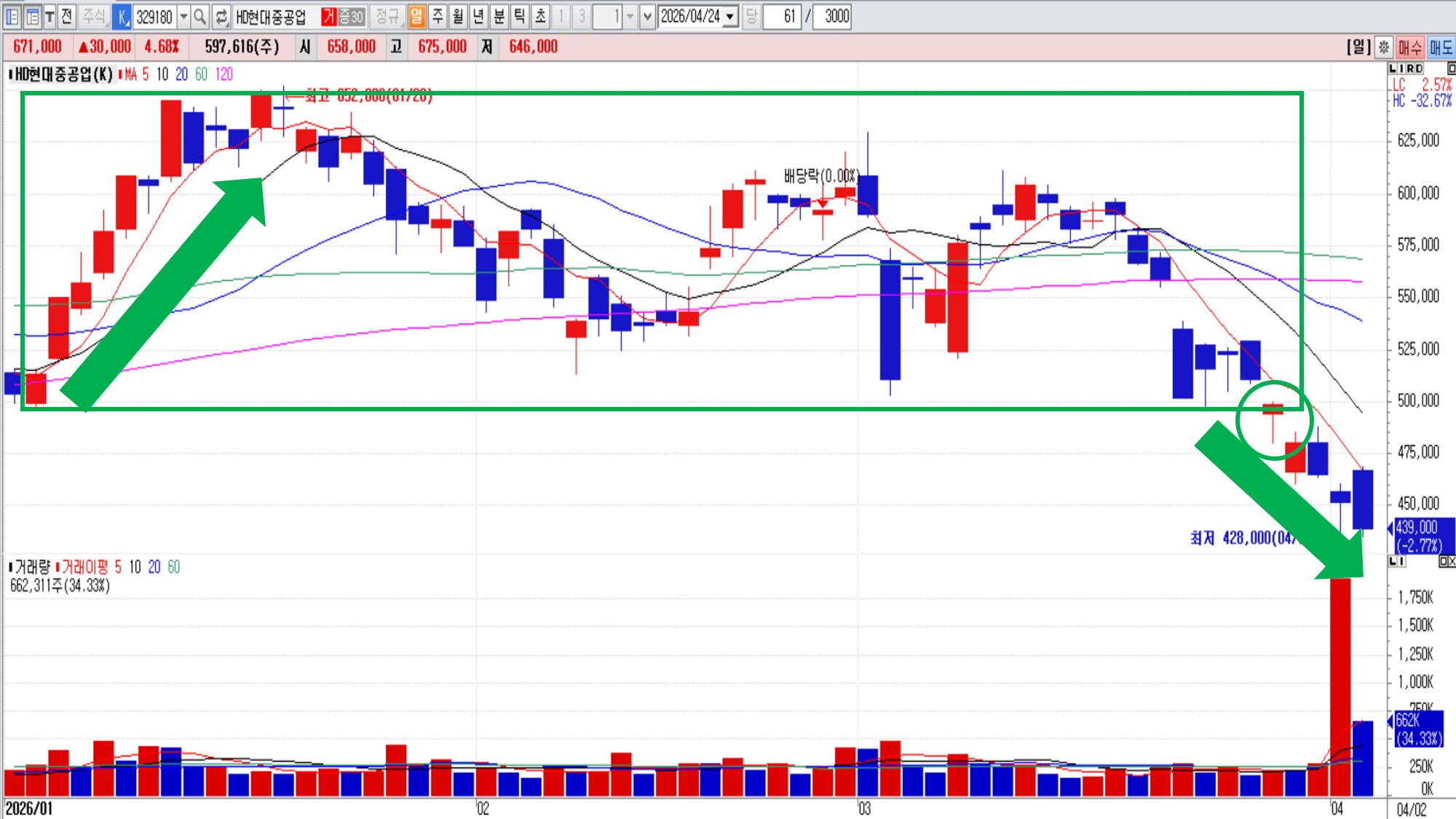Viewport: 1456px width, 819px height.
Task: Open the date 2026/04/24 dropdown
Action: (730, 16)
